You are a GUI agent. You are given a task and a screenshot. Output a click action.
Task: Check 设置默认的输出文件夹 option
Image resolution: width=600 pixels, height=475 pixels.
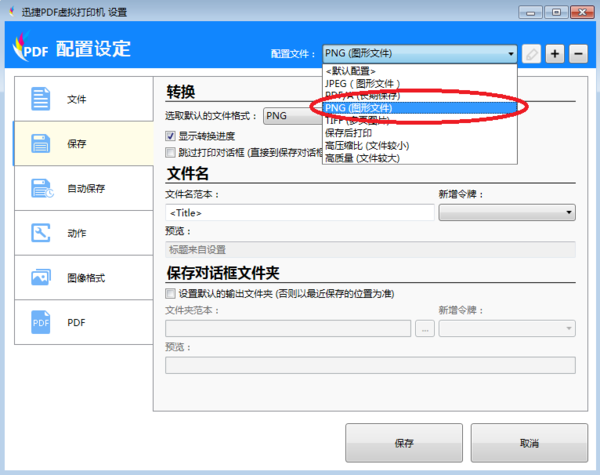(170, 294)
